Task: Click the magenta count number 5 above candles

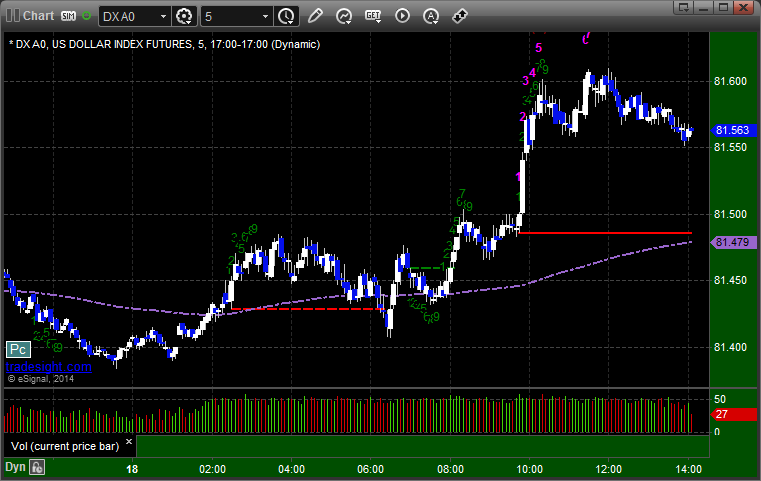Action: (539, 48)
